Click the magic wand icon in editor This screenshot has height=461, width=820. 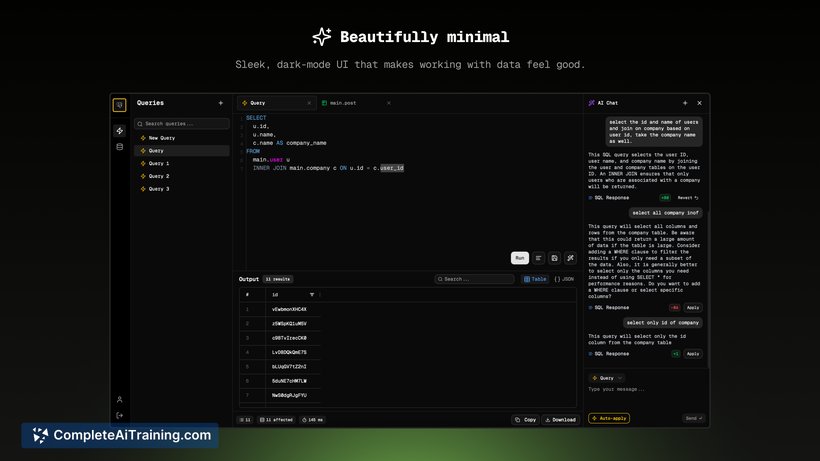point(570,258)
